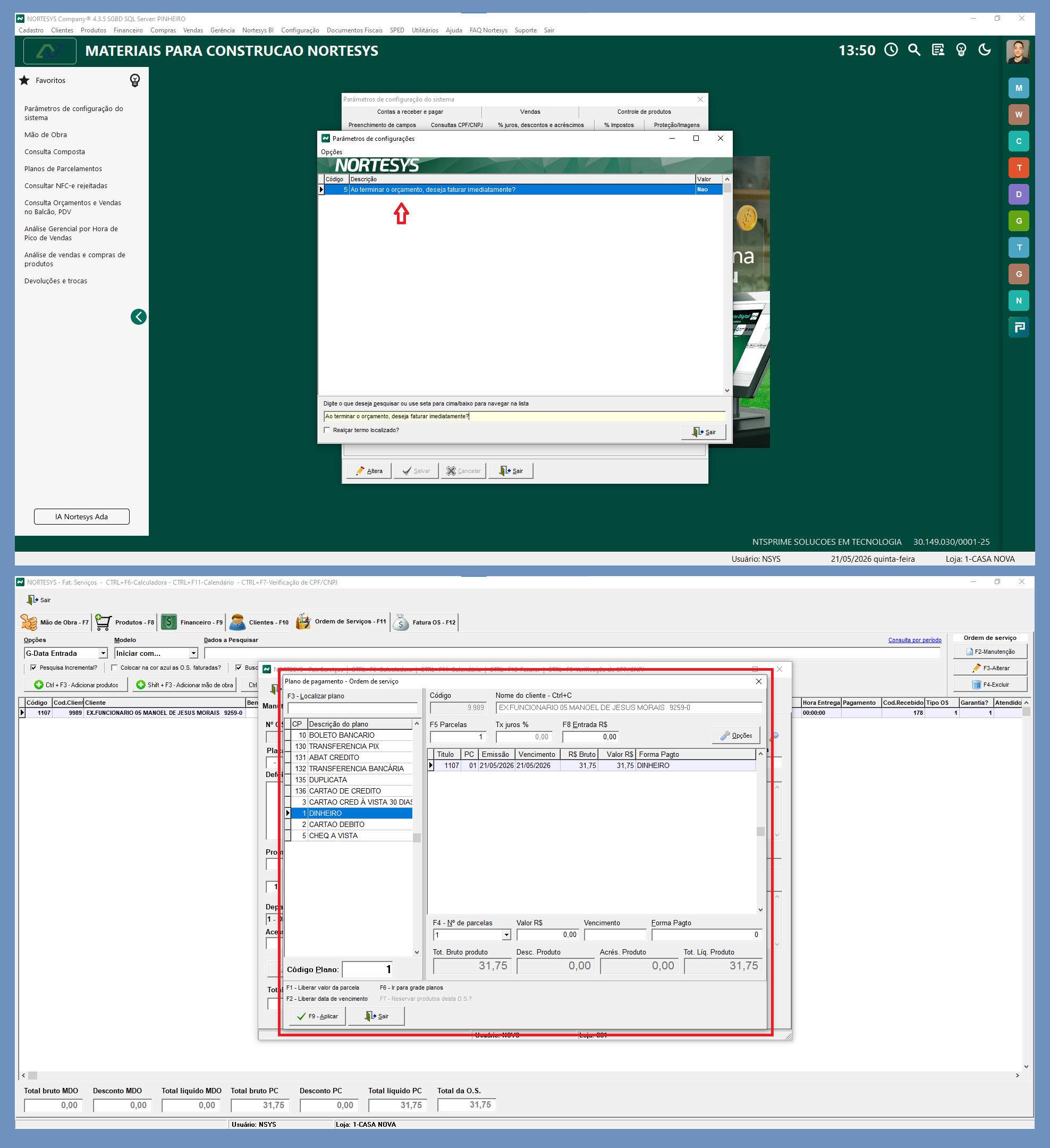
Task: Collapse the Favoritos sidebar with the green arrow
Action: click(138, 317)
